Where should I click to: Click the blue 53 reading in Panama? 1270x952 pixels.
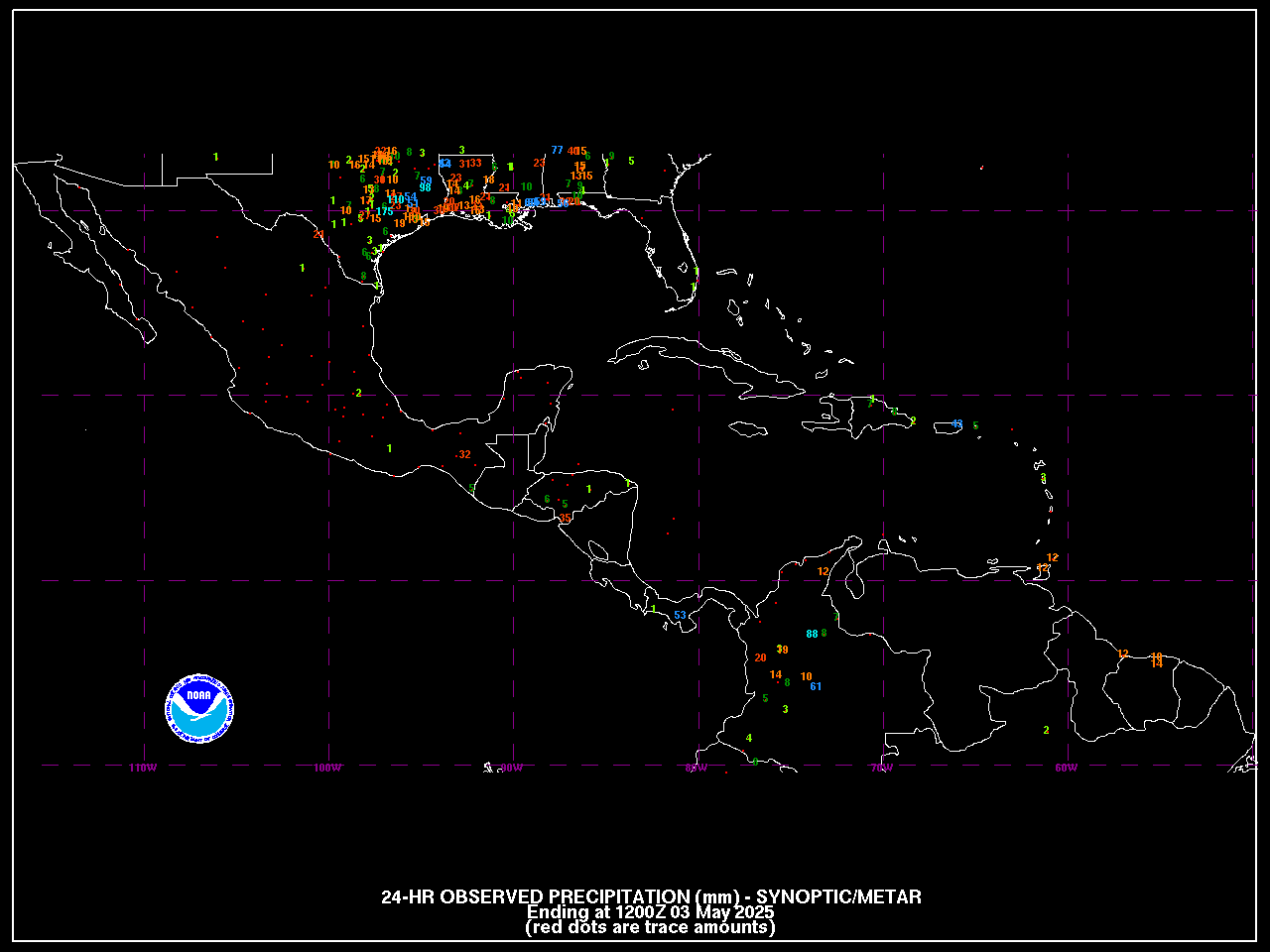point(681,615)
